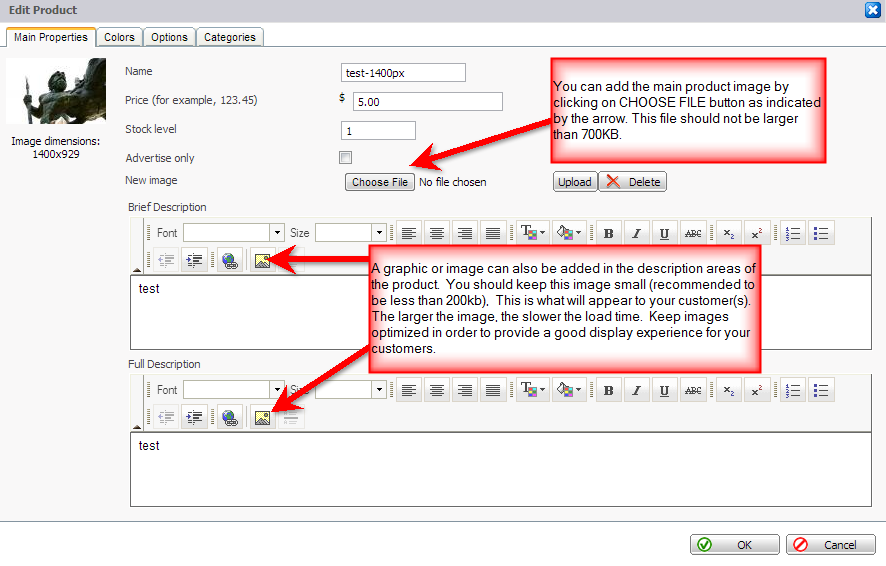
Task: Apply subscript in Brief Description toolbar
Action: pyautogui.click(x=729, y=233)
